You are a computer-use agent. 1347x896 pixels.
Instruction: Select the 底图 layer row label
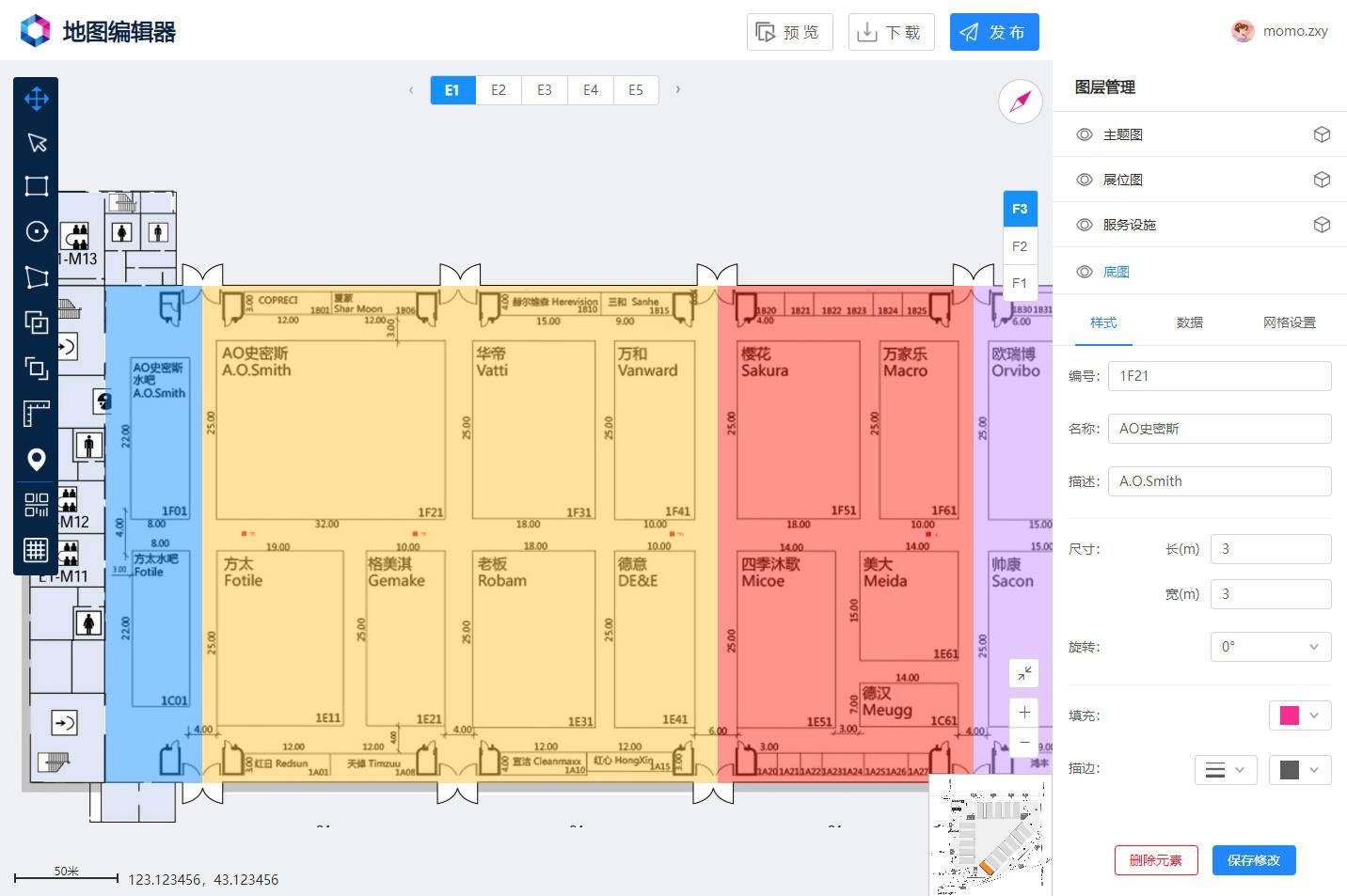1116,272
